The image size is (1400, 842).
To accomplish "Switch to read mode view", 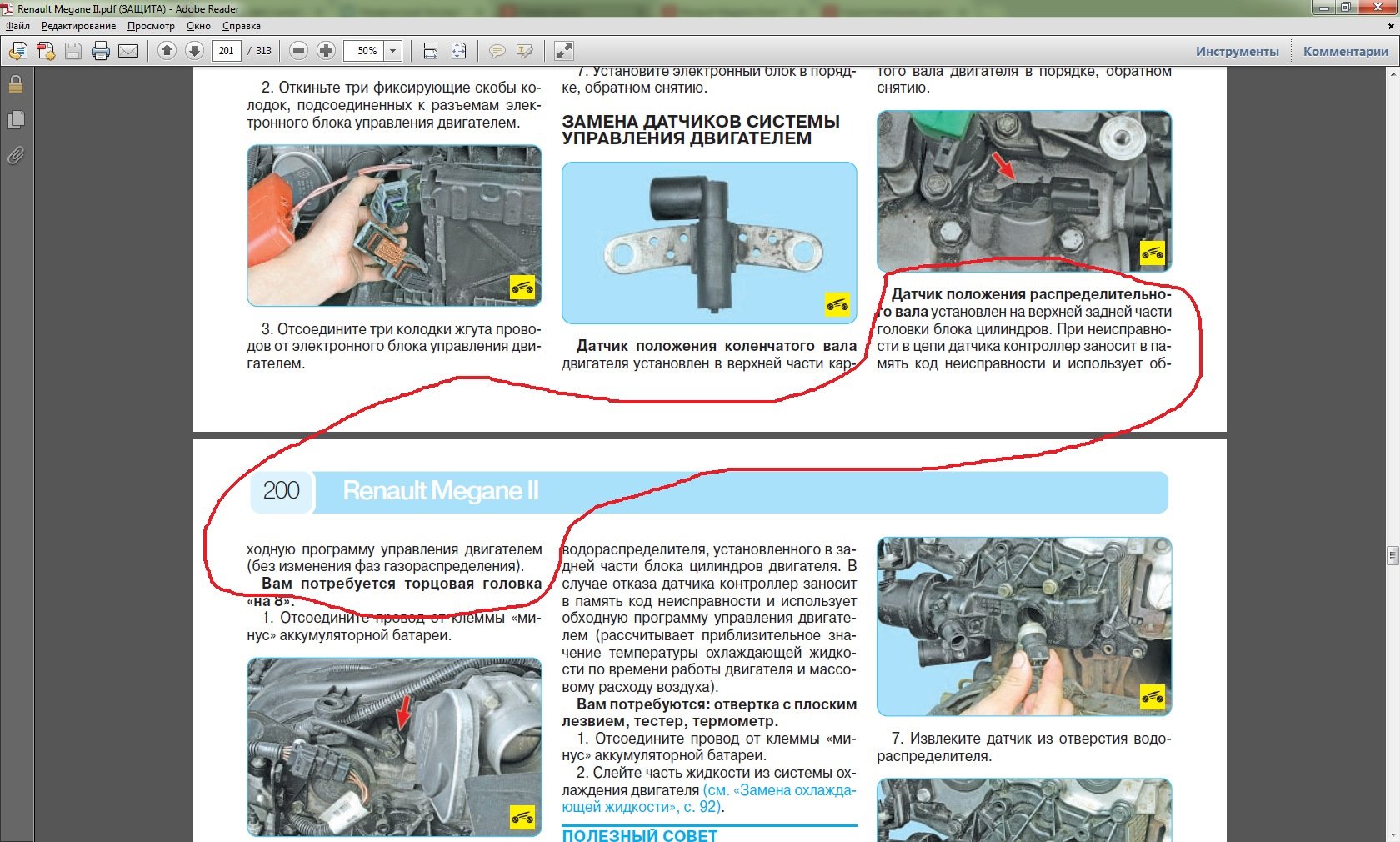I will point(563,51).
